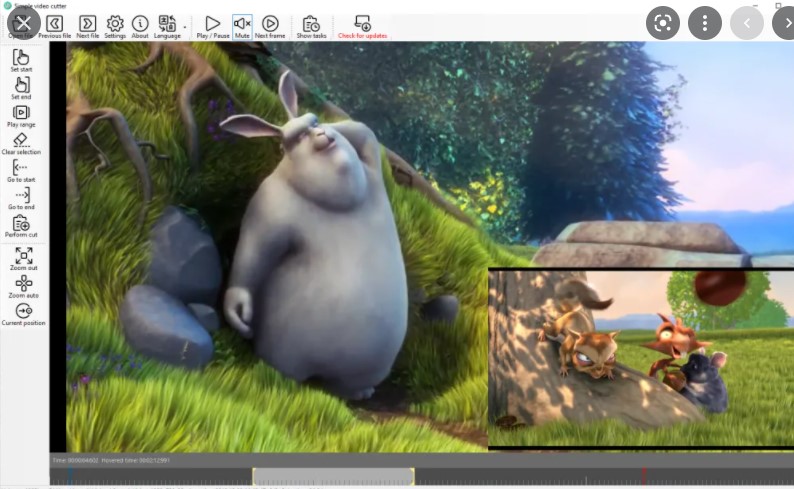This screenshot has height=489, width=794.
Task: Click Set end tool
Action: pyautogui.click(x=21, y=88)
